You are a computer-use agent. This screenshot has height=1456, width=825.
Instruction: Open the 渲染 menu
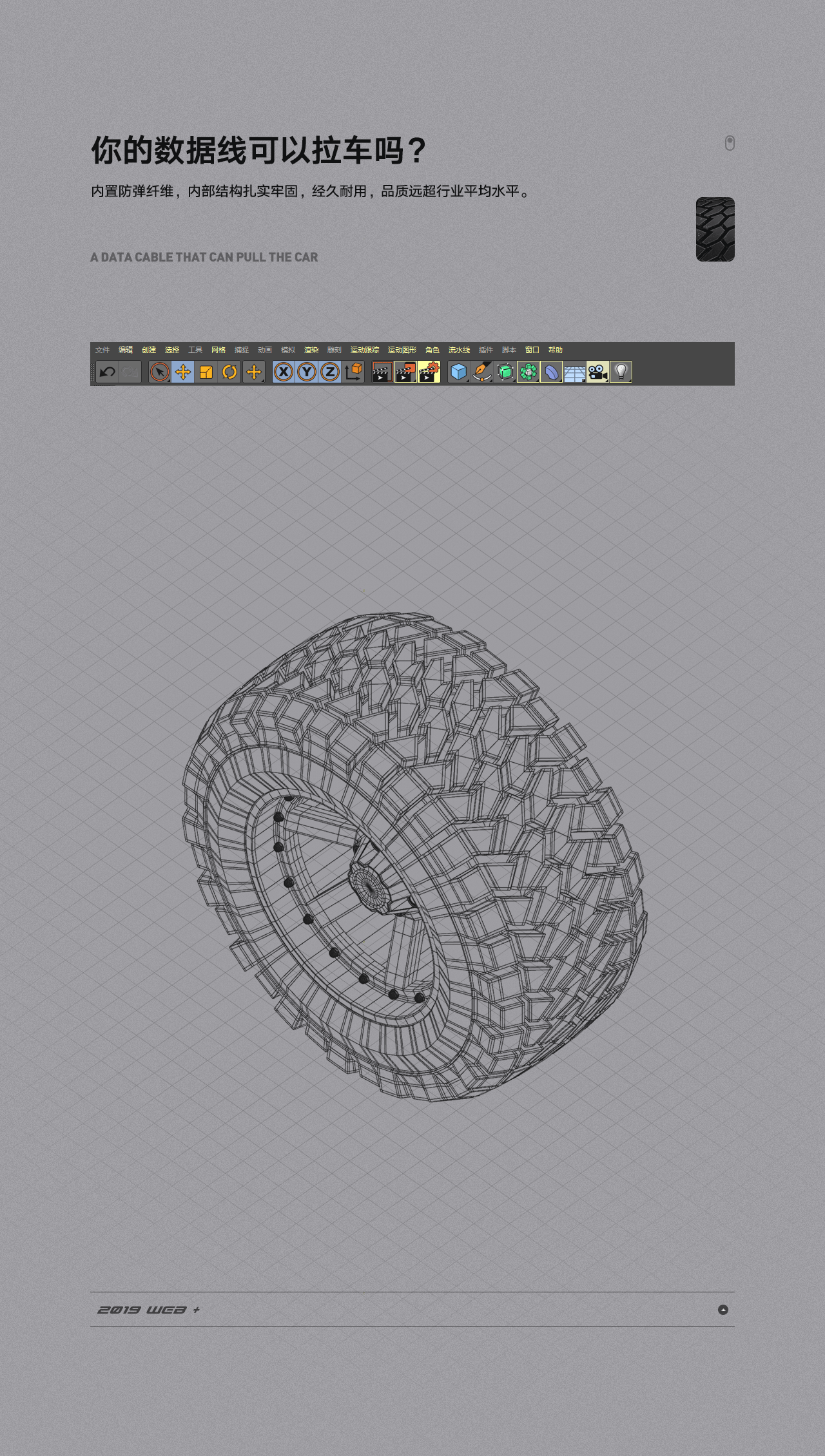point(311,350)
